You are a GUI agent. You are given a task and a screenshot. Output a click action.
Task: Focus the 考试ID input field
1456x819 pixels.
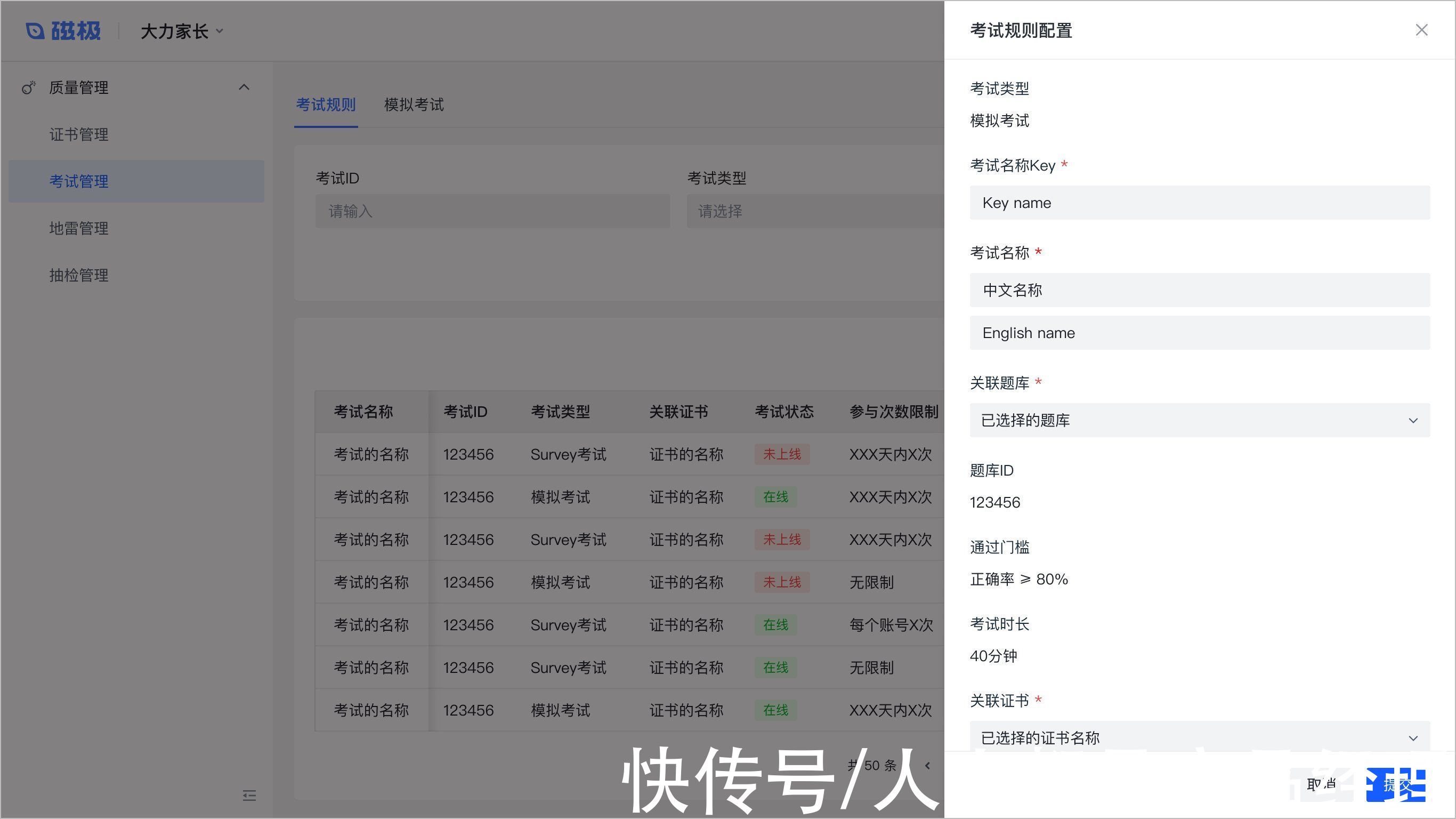pos(492,212)
